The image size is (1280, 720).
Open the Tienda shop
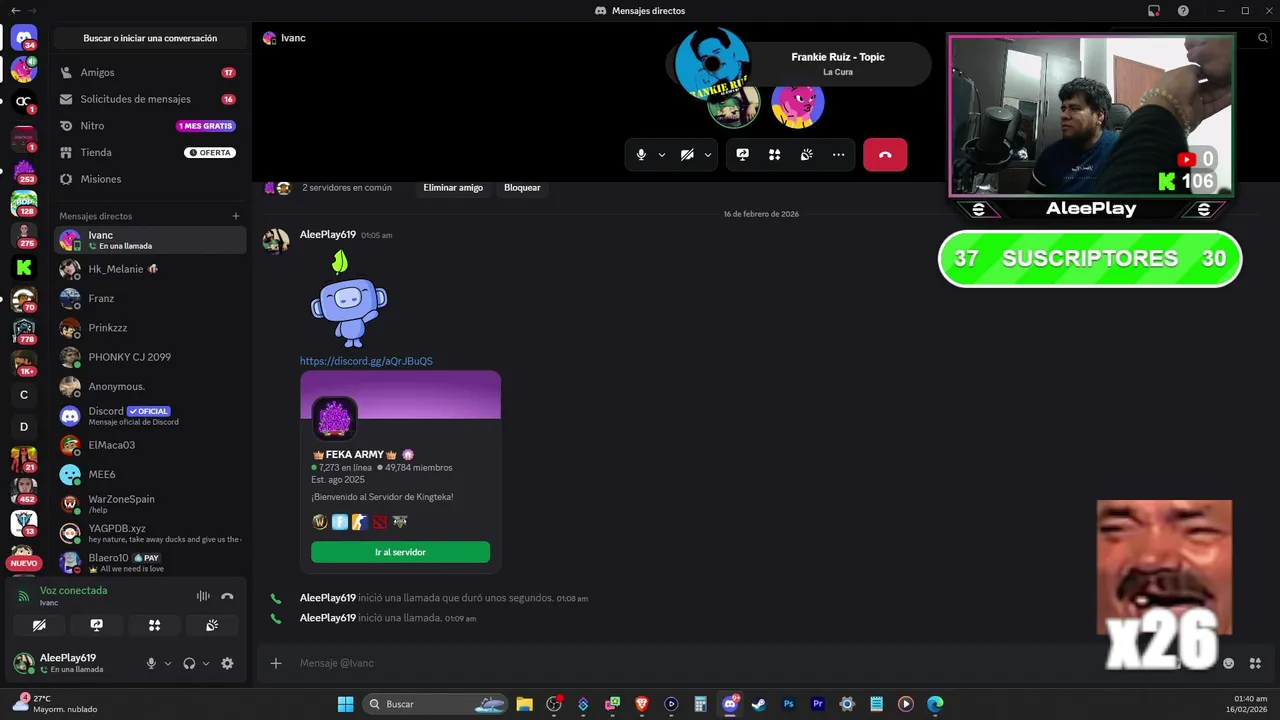coord(150,153)
